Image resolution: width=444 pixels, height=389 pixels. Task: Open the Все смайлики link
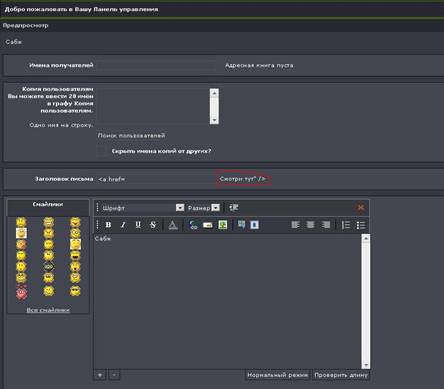coord(48,310)
